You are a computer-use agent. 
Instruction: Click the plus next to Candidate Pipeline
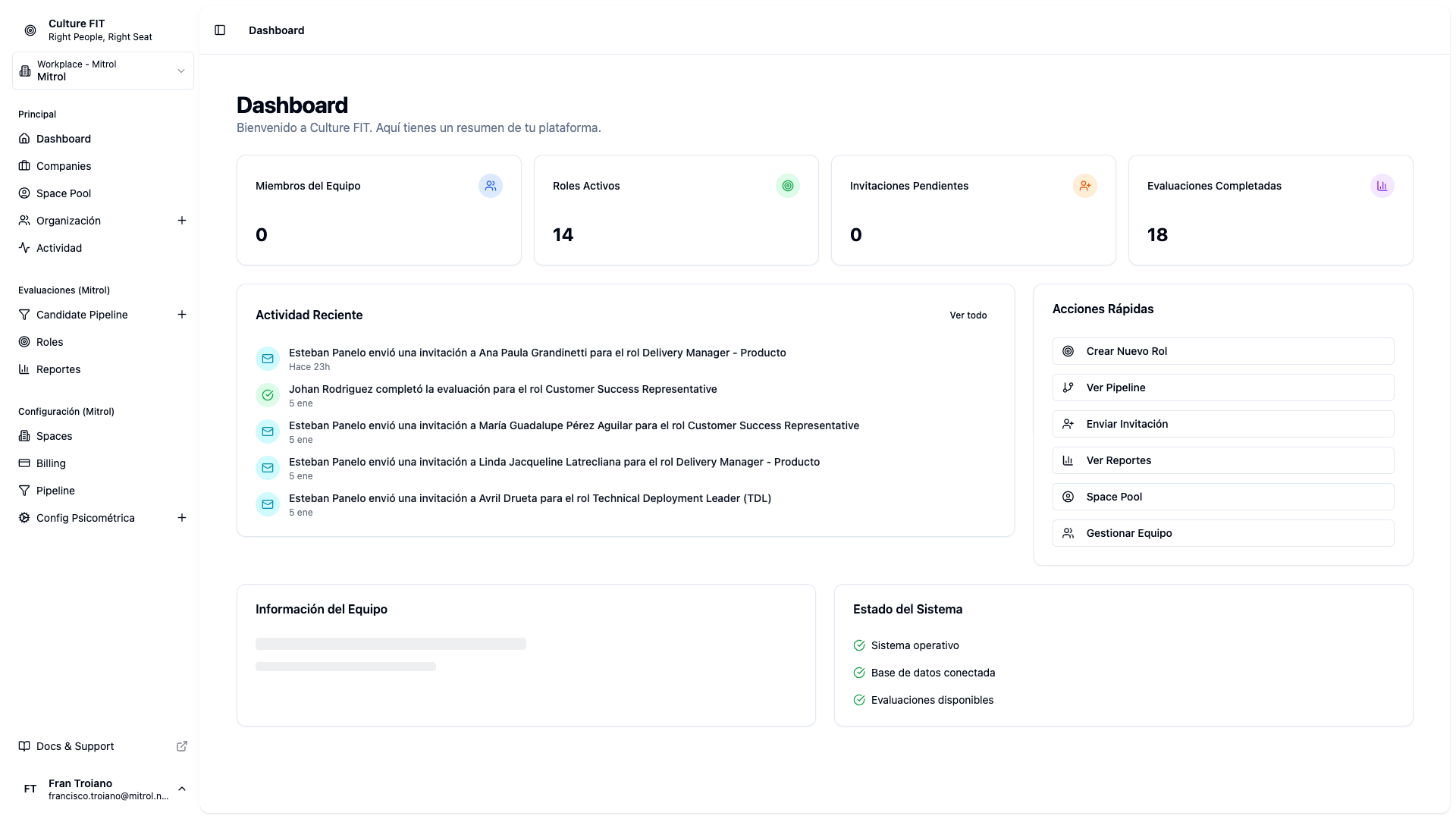pyautogui.click(x=182, y=315)
